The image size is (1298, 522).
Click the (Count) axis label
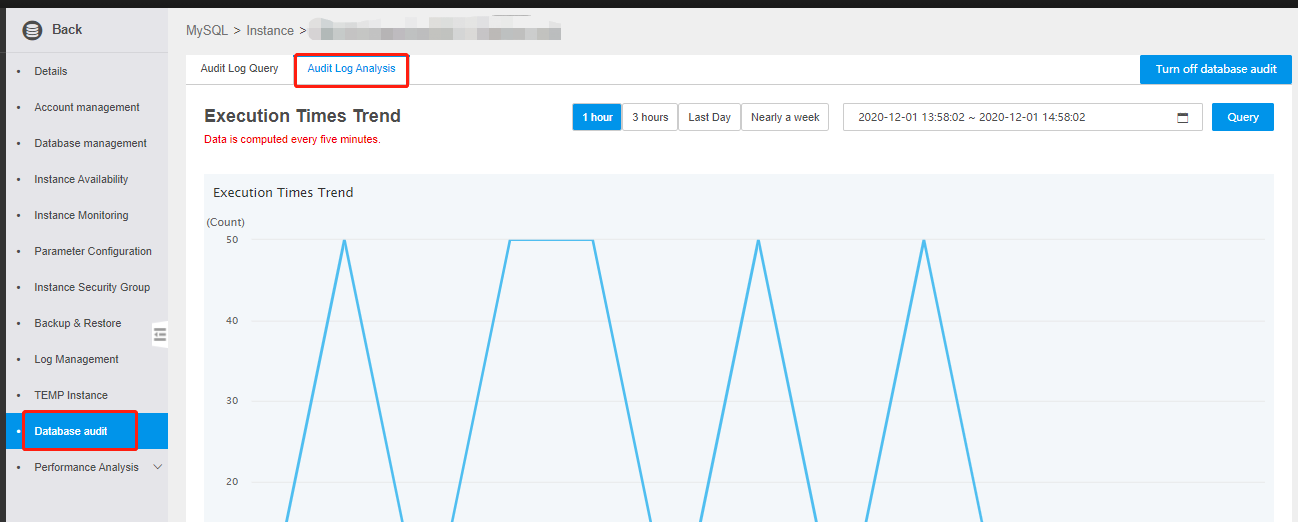(225, 222)
